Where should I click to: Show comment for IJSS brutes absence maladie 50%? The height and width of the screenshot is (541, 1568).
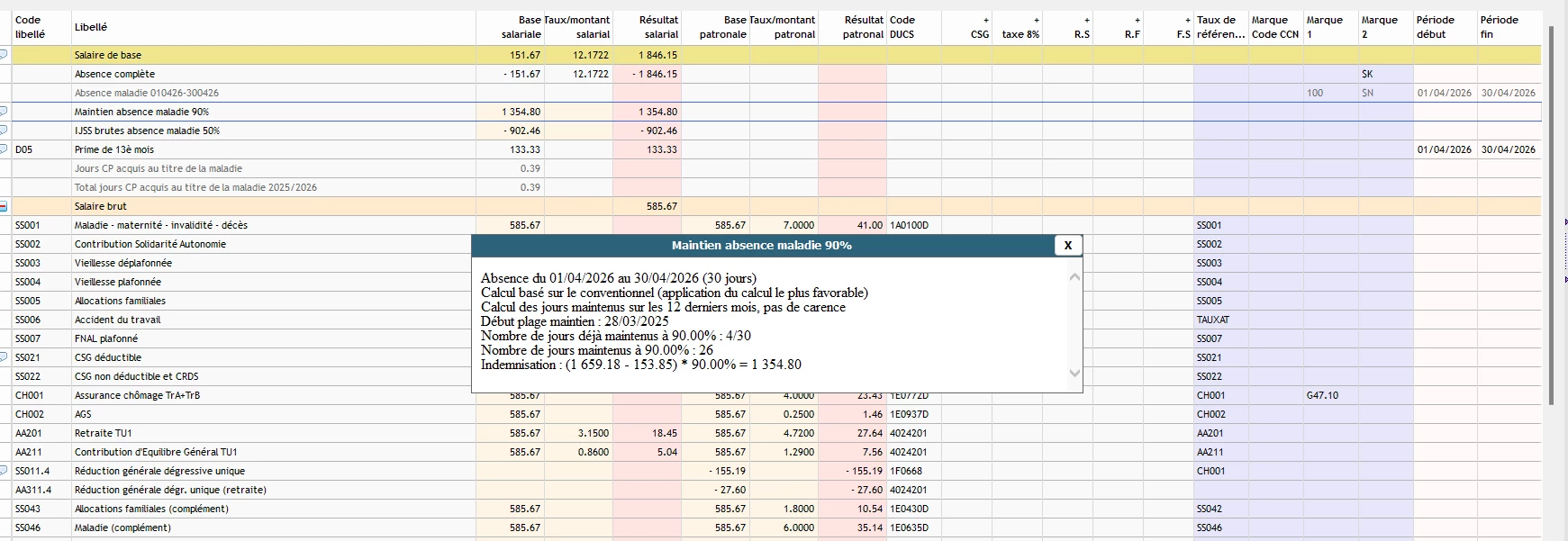[4, 131]
